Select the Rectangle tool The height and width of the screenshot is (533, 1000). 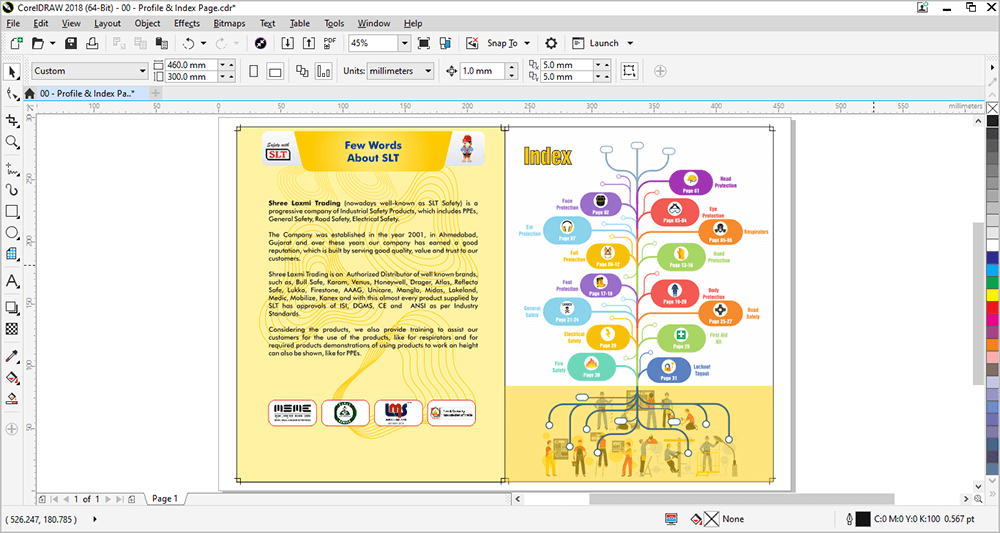11,211
